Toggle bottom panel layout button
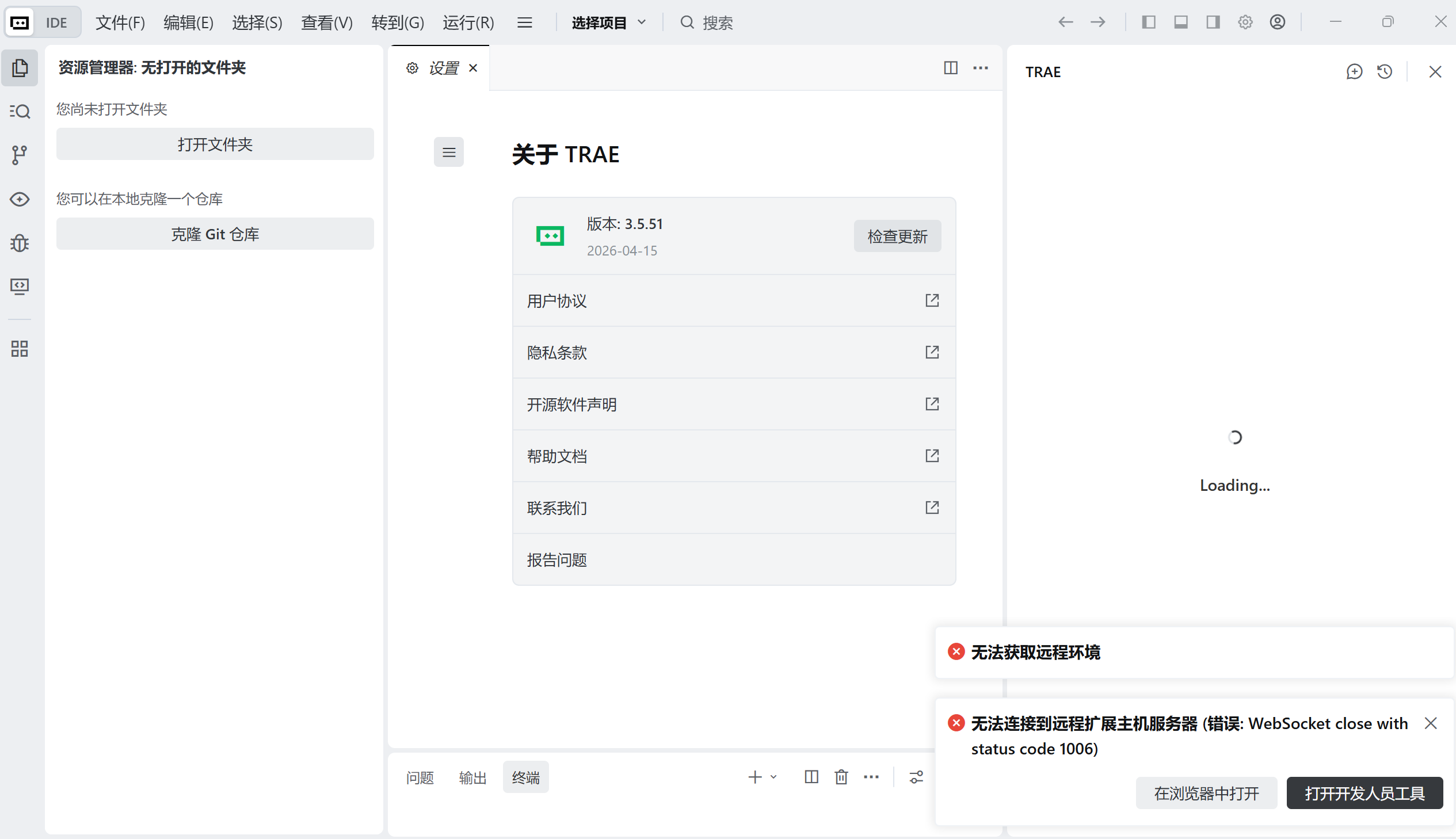This screenshot has width=1456, height=839. point(1180,22)
